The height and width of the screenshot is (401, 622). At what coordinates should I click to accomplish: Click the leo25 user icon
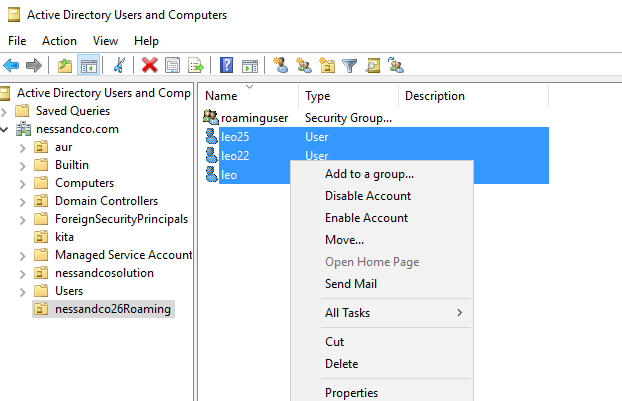(x=211, y=136)
